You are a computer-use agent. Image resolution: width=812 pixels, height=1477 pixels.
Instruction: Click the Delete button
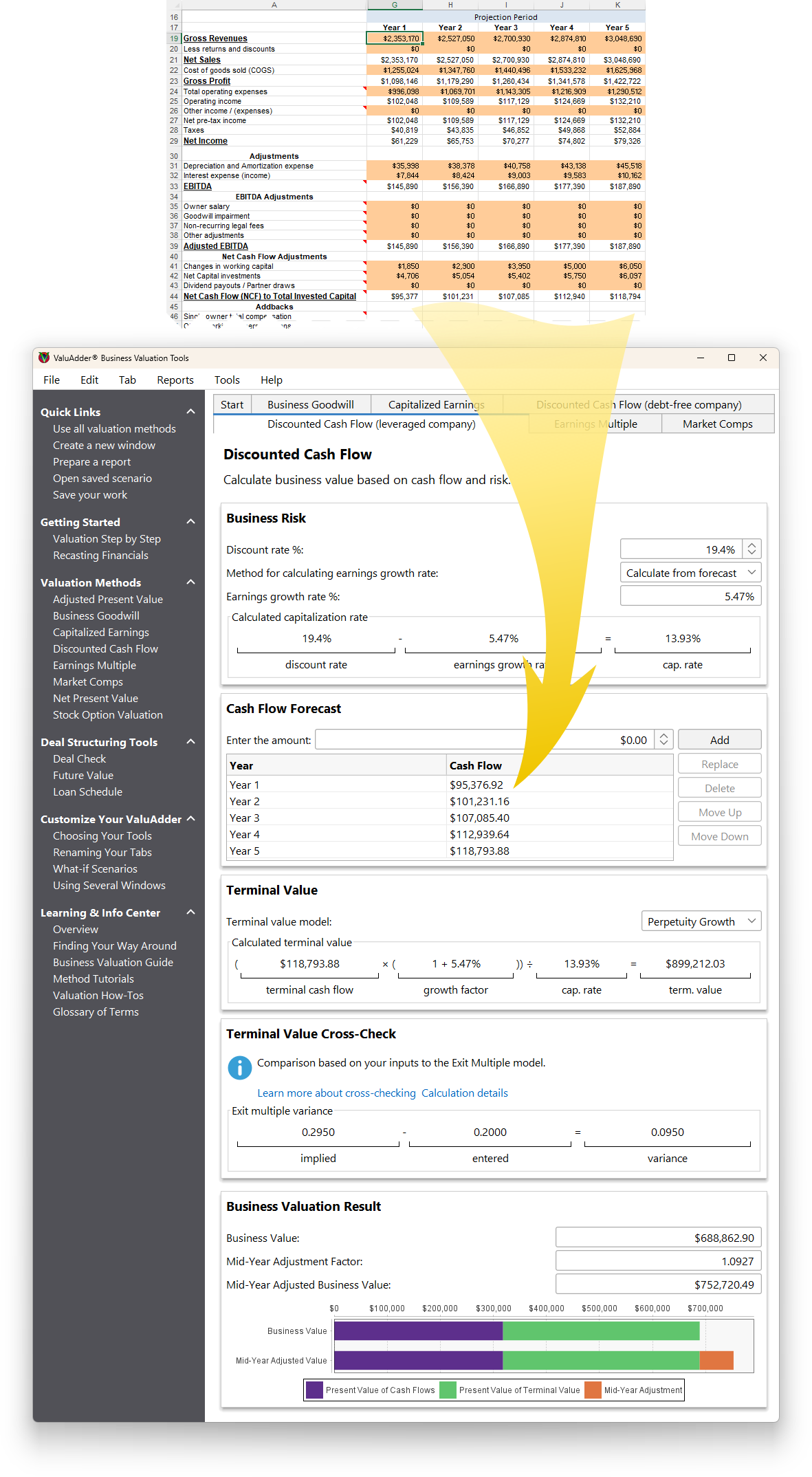pos(720,788)
